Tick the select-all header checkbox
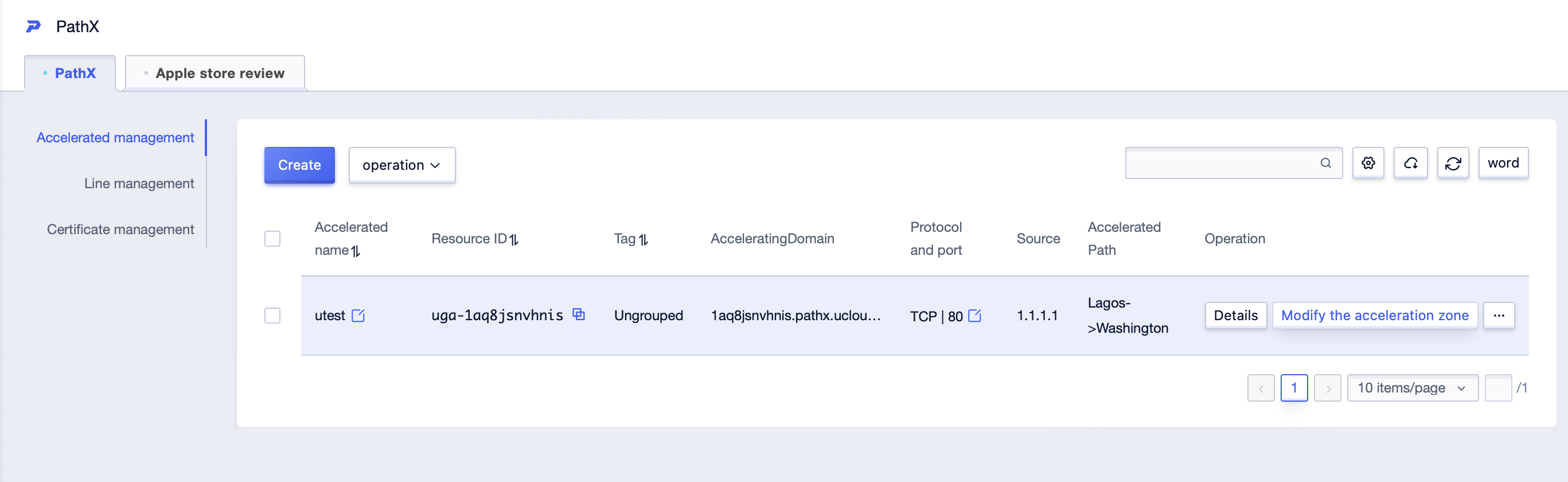Viewport: 1568px width, 482px height. (272, 238)
